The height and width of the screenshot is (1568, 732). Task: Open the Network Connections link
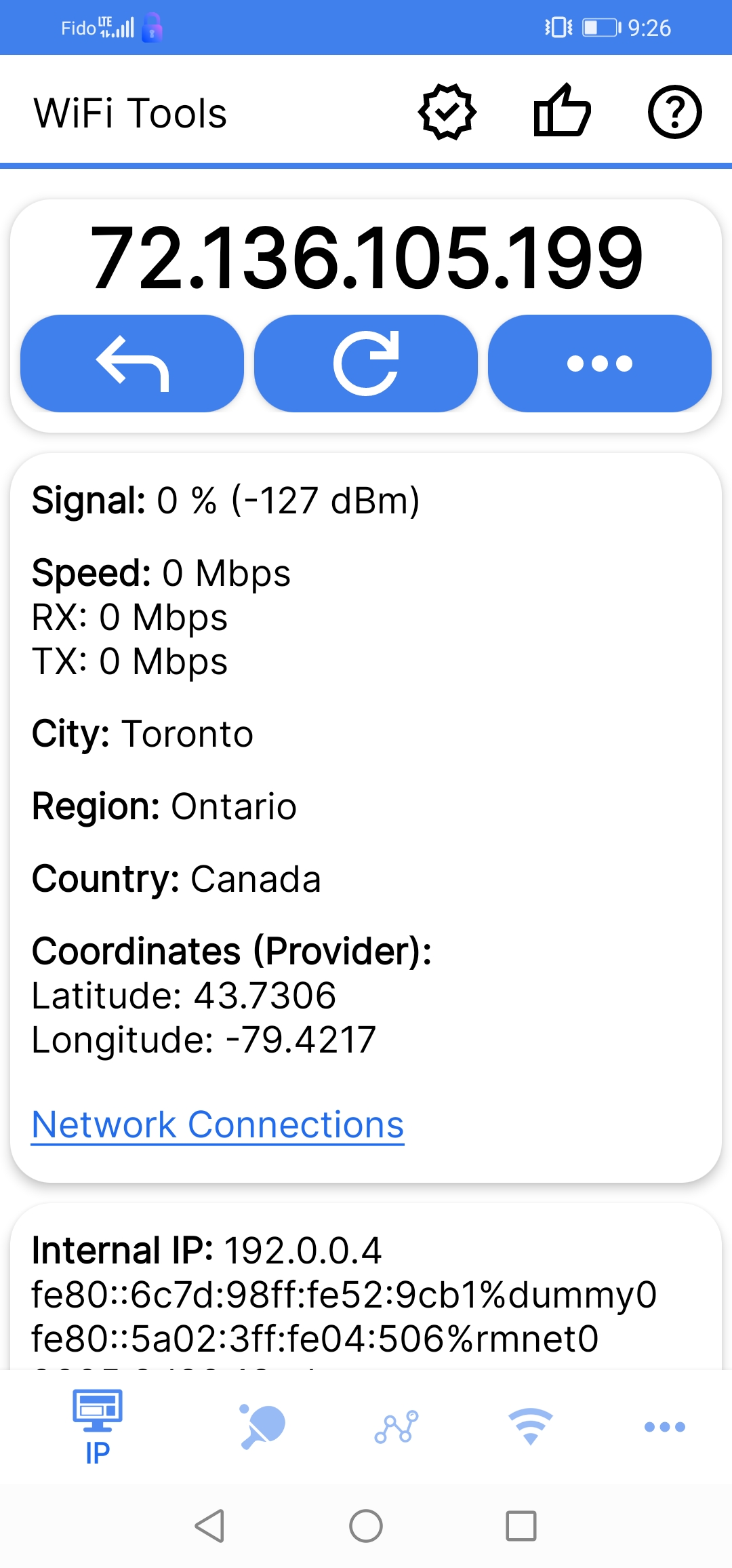click(218, 1125)
